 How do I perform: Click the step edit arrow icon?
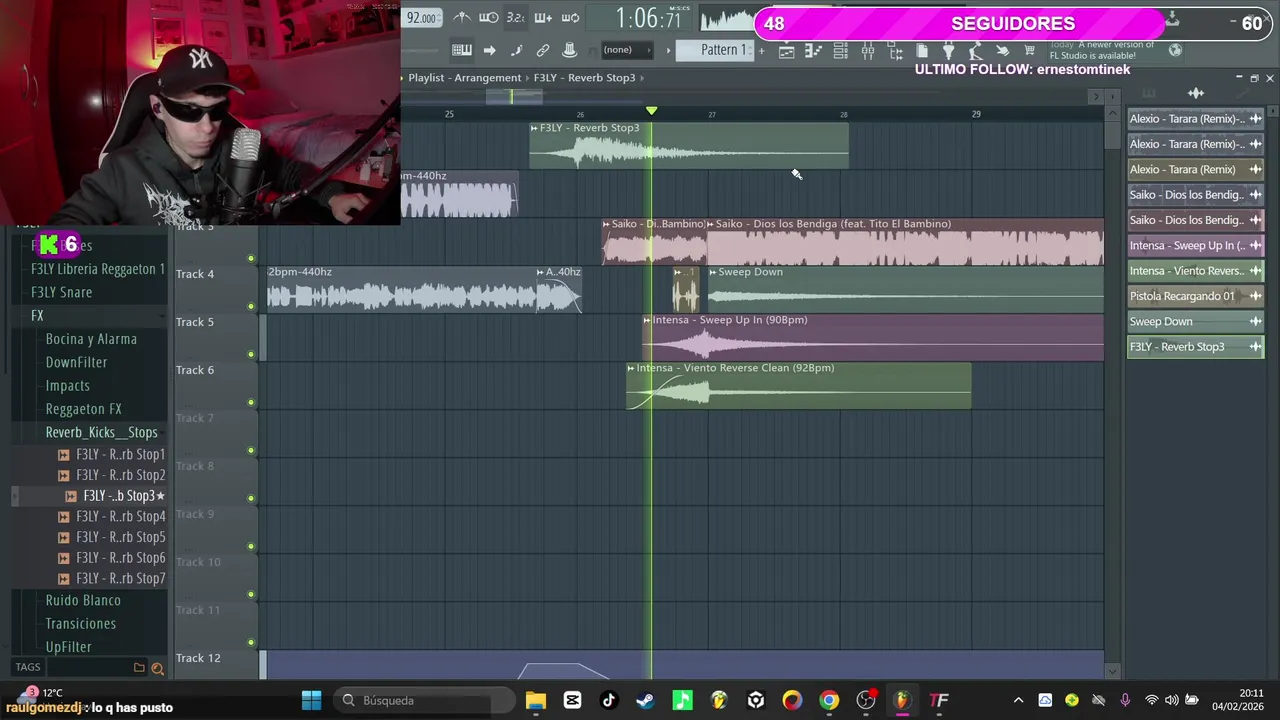(x=489, y=50)
